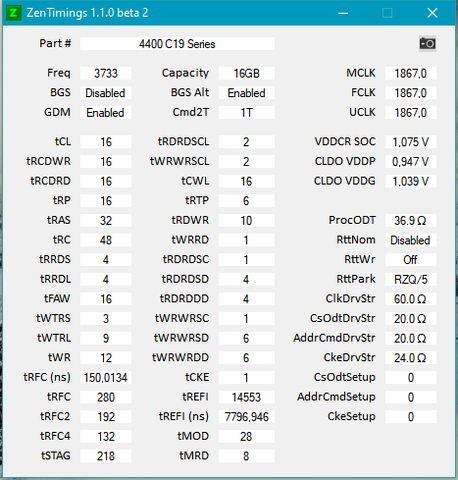This screenshot has height=480, width=458.
Task: Click the tSTAG value 218
Action: [x=106, y=456]
